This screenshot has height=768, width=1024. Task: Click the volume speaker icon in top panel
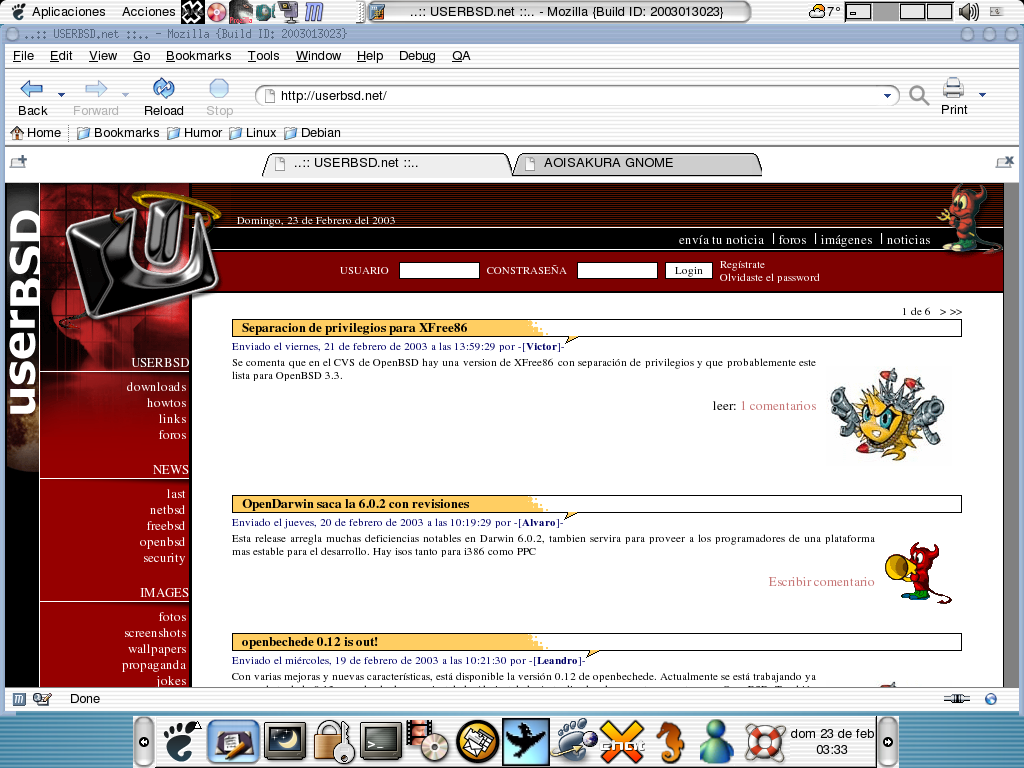click(968, 11)
